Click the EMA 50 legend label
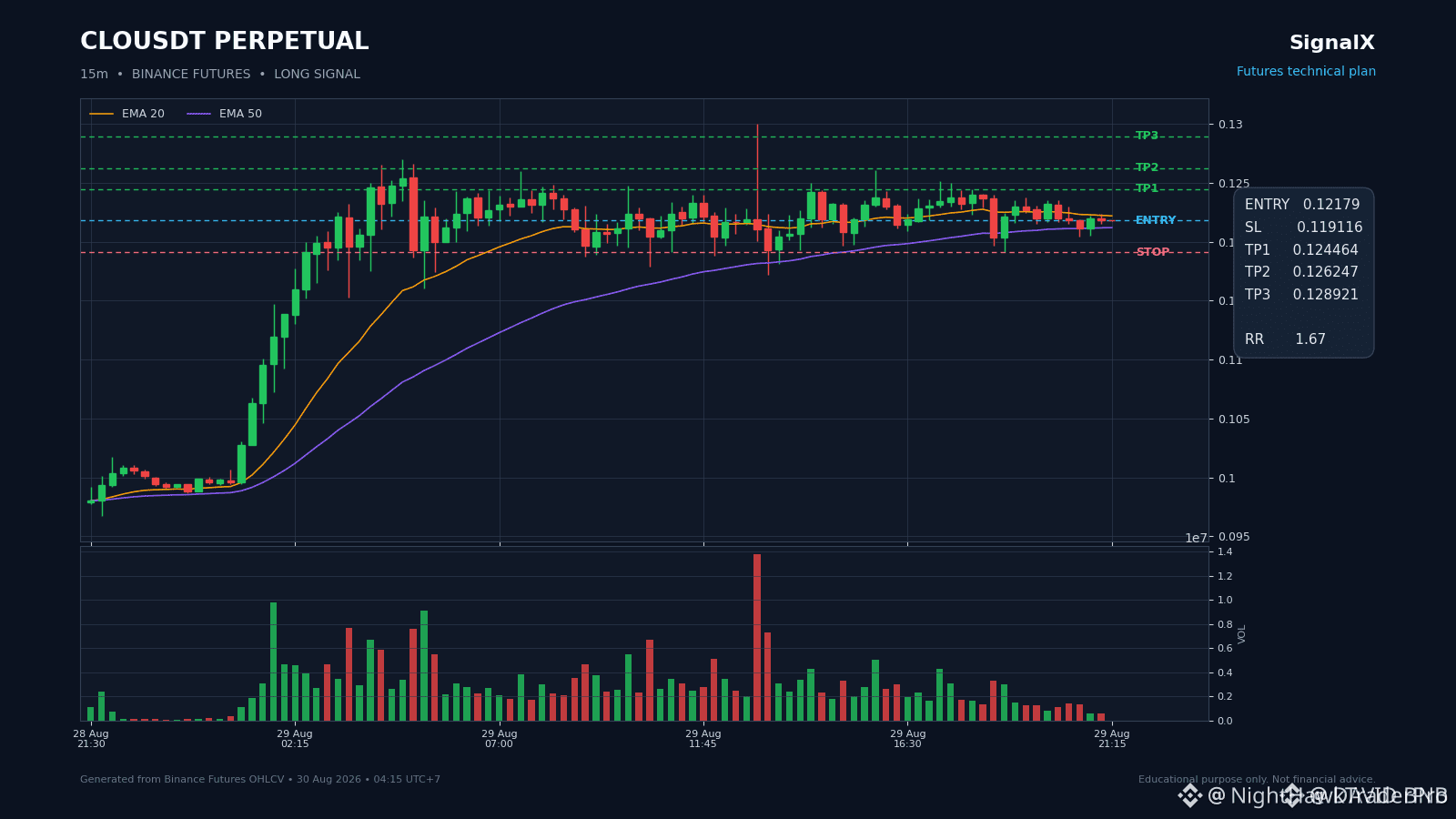The width and height of the screenshot is (1456, 819). tap(240, 114)
